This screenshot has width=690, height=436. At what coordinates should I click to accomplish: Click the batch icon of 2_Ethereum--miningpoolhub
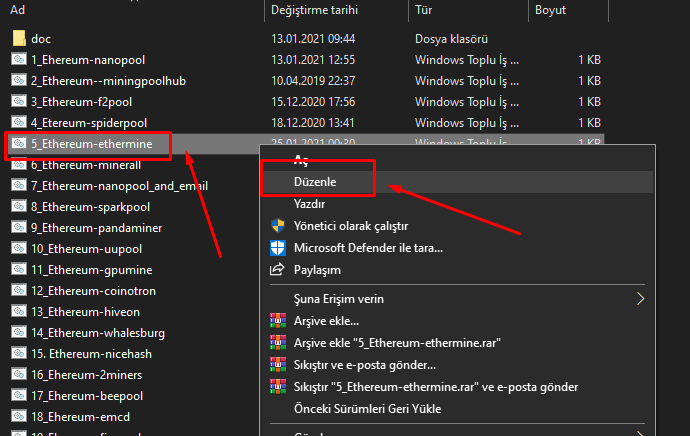pyautogui.click(x=19, y=80)
